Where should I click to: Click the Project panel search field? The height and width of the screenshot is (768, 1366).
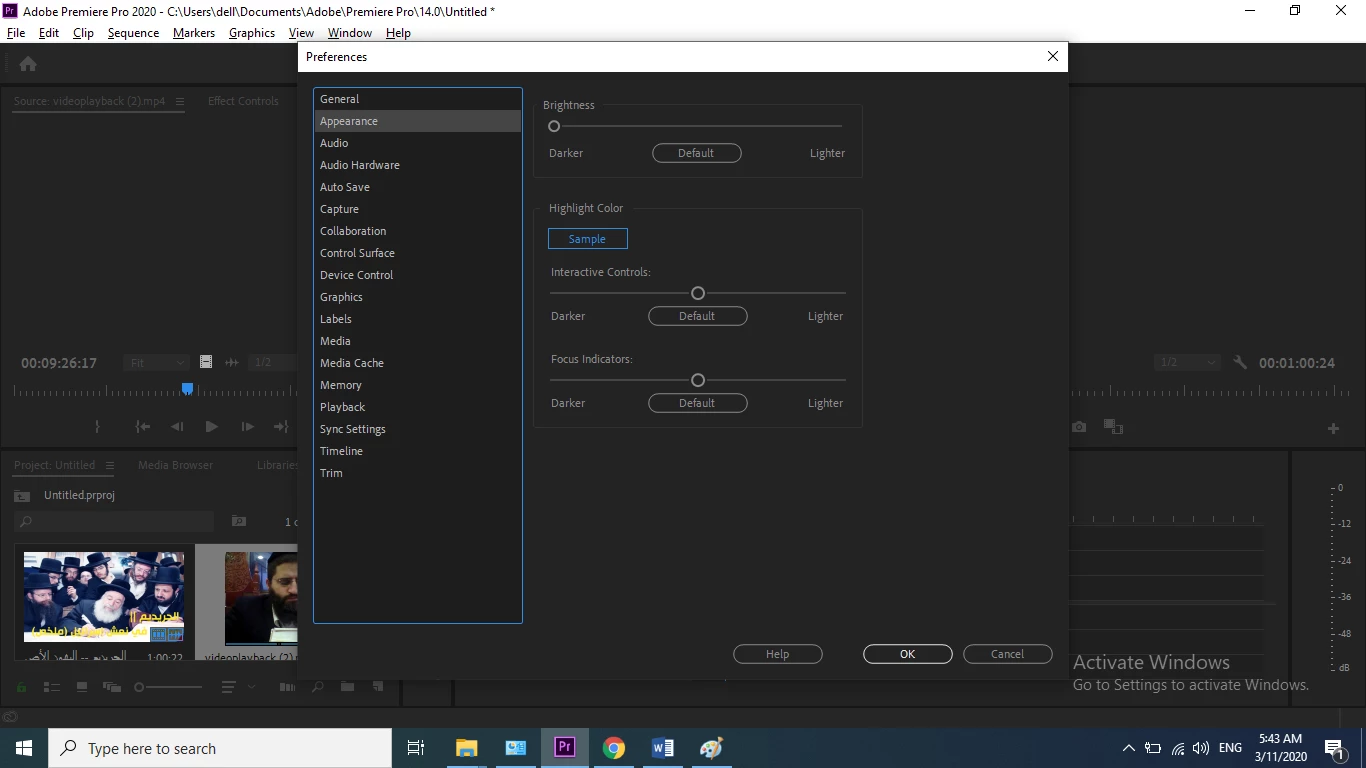pos(114,521)
